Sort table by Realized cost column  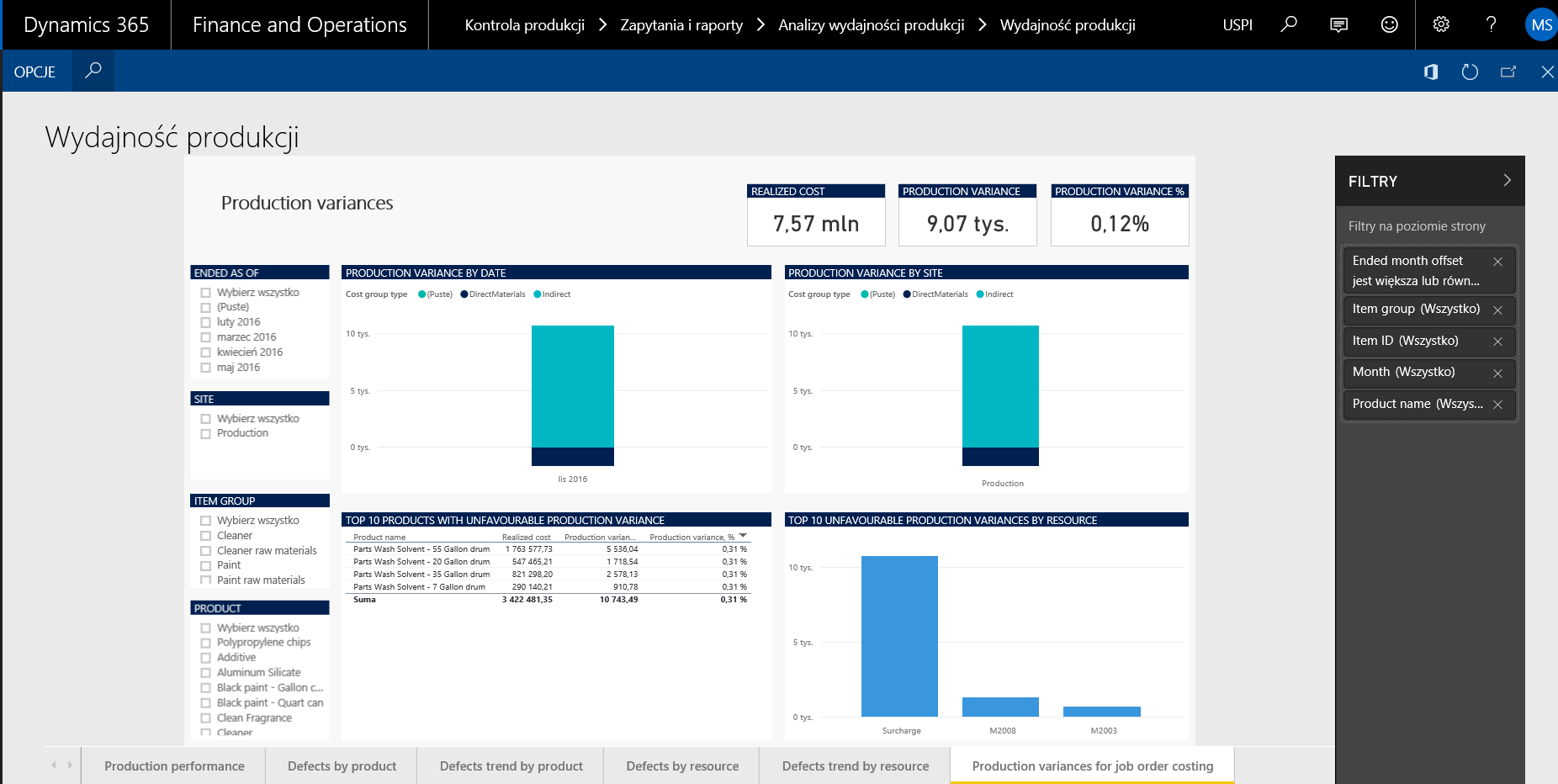(x=526, y=537)
